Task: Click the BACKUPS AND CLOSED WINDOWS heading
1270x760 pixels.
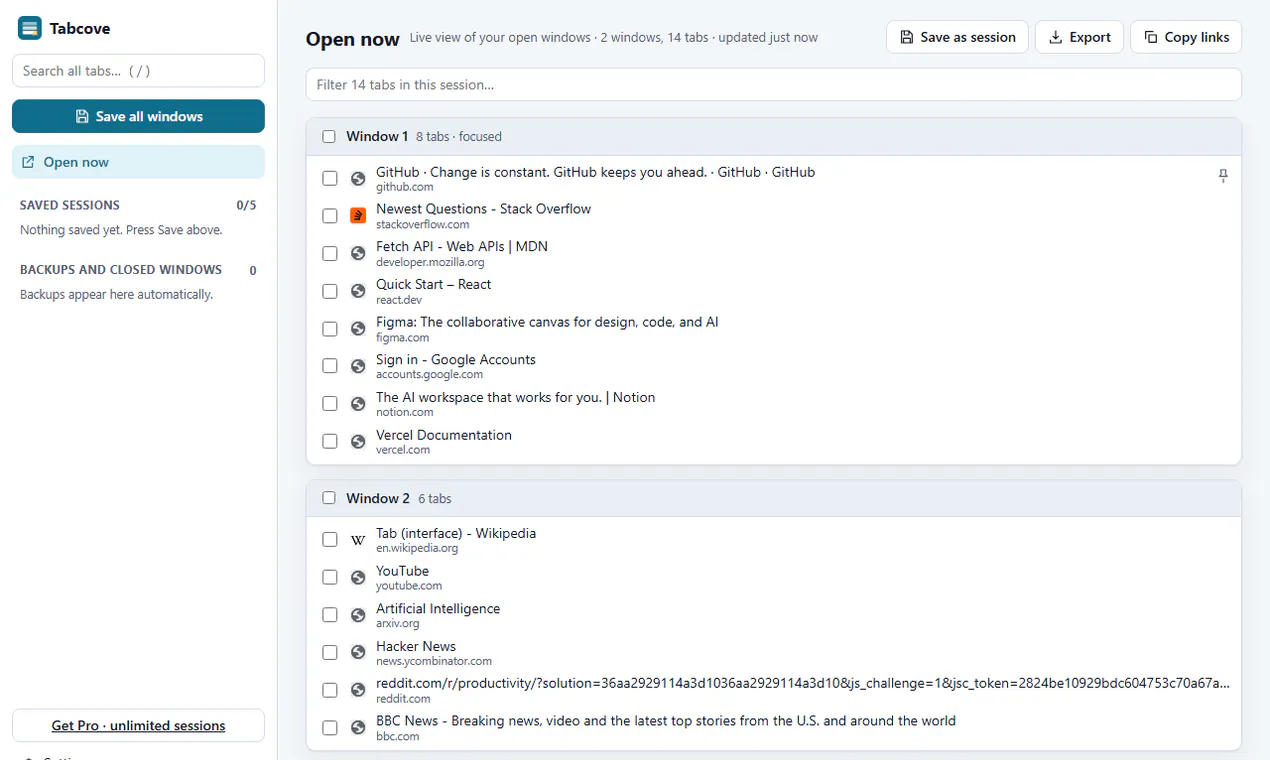Action: pos(121,270)
